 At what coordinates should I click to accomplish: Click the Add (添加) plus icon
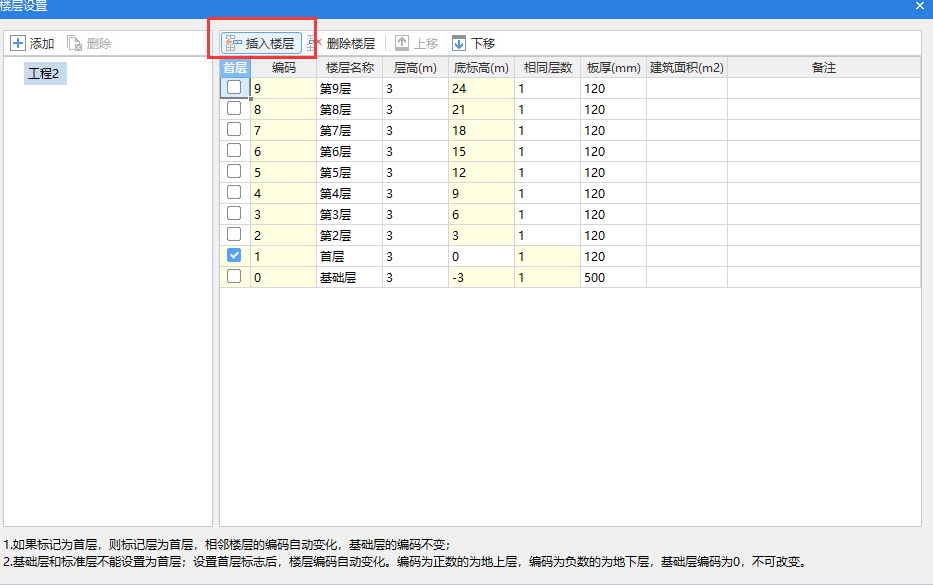[17, 43]
